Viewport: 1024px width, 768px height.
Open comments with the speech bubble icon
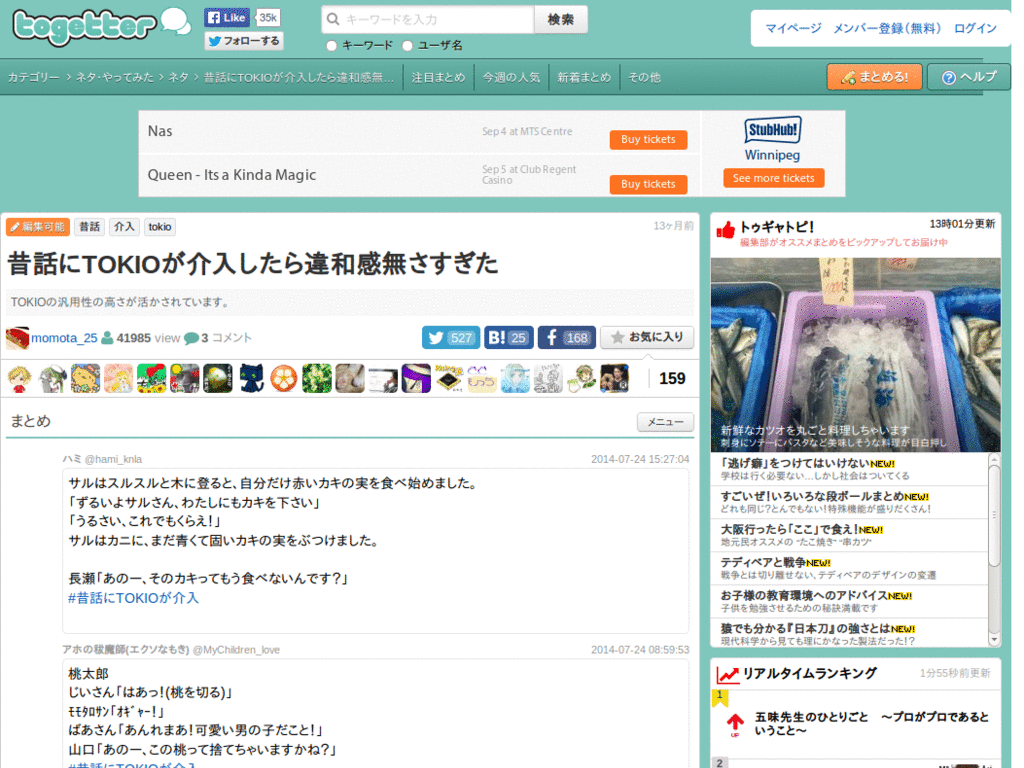click(190, 337)
